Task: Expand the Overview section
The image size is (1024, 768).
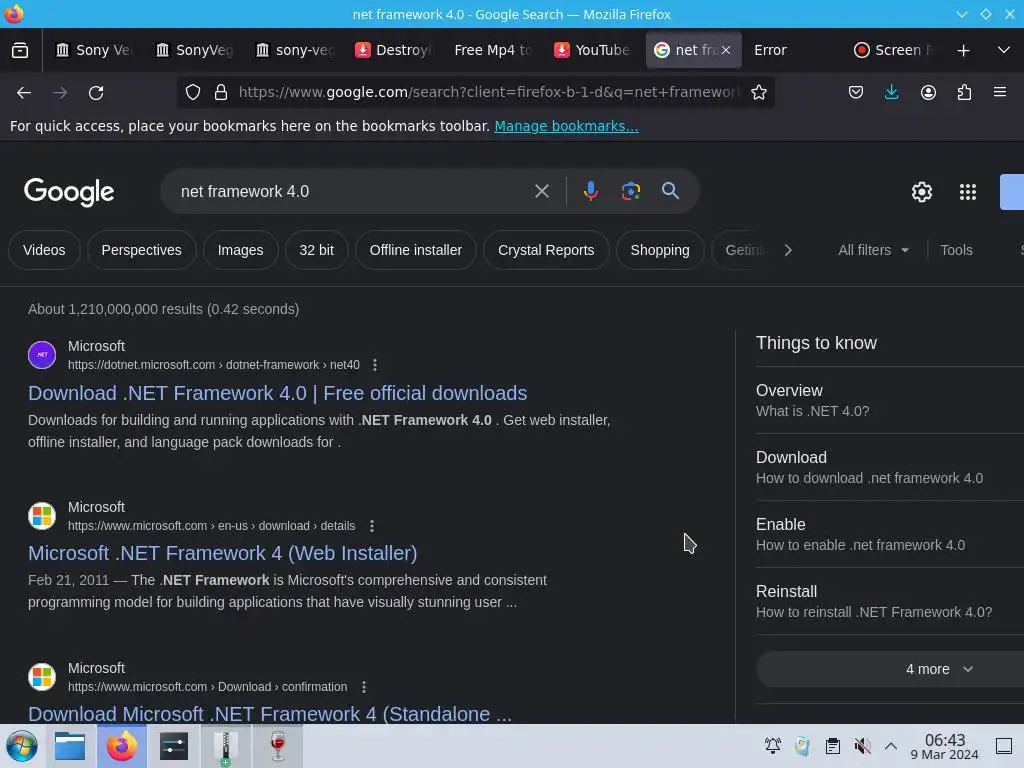Action: pyautogui.click(x=889, y=400)
